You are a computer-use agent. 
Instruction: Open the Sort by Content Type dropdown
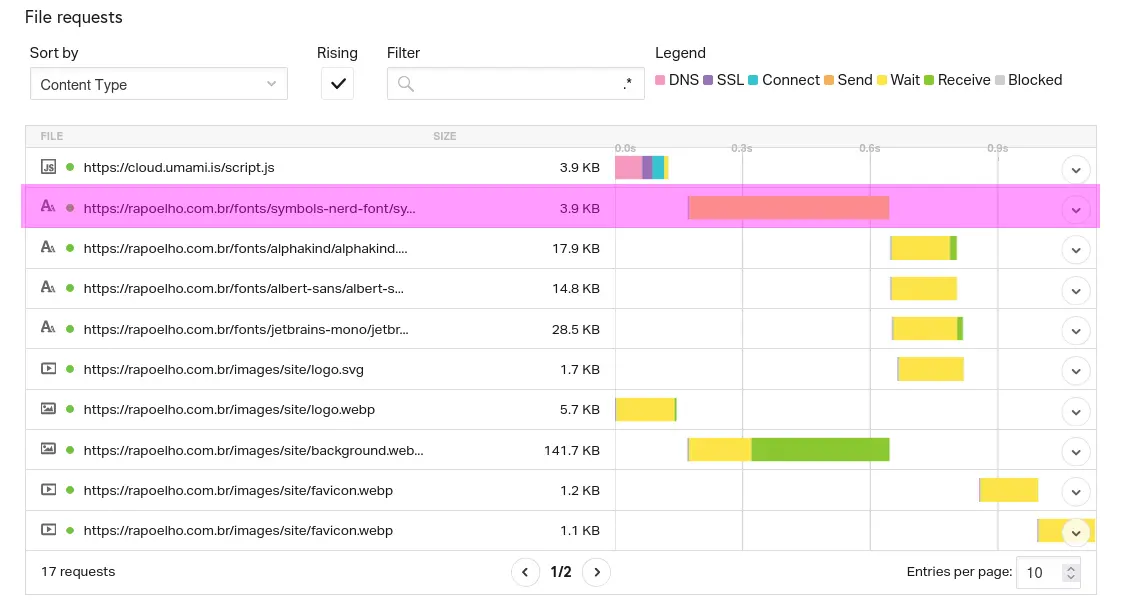(x=158, y=84)
